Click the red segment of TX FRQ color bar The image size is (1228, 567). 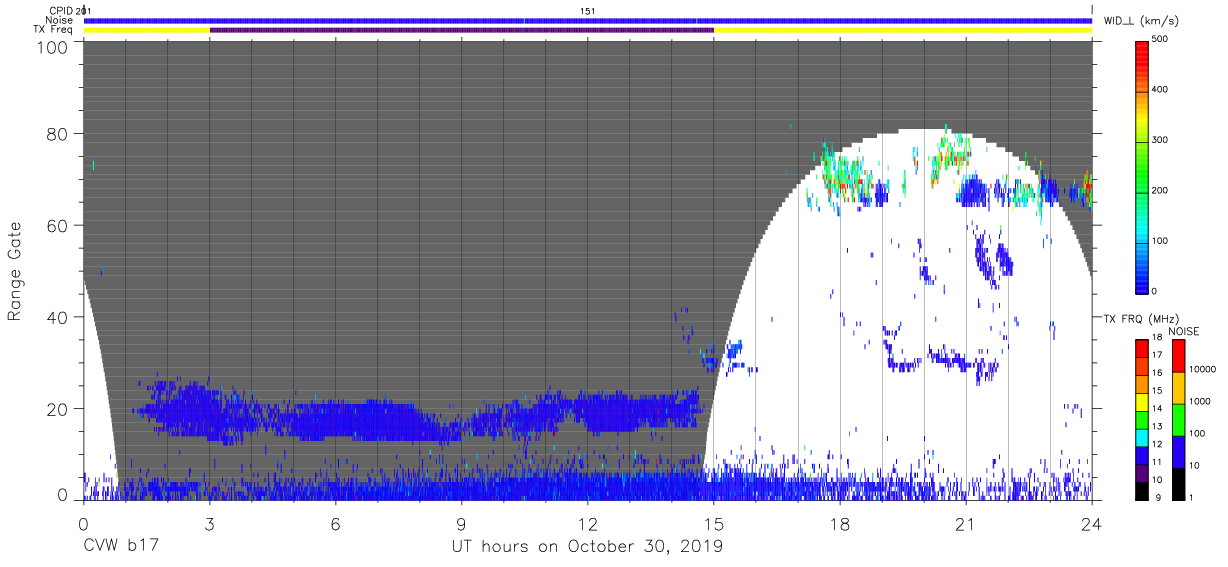pos(1143,348)
